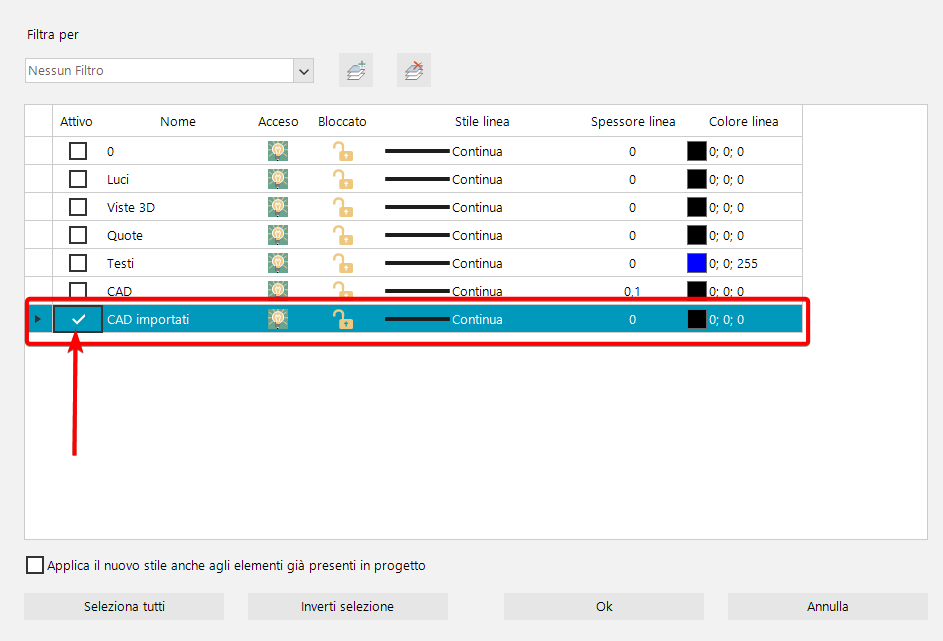Toggle the light bulb for layer 0
Image resolution: width=943 pixels, height=641 pixels.
278,151
